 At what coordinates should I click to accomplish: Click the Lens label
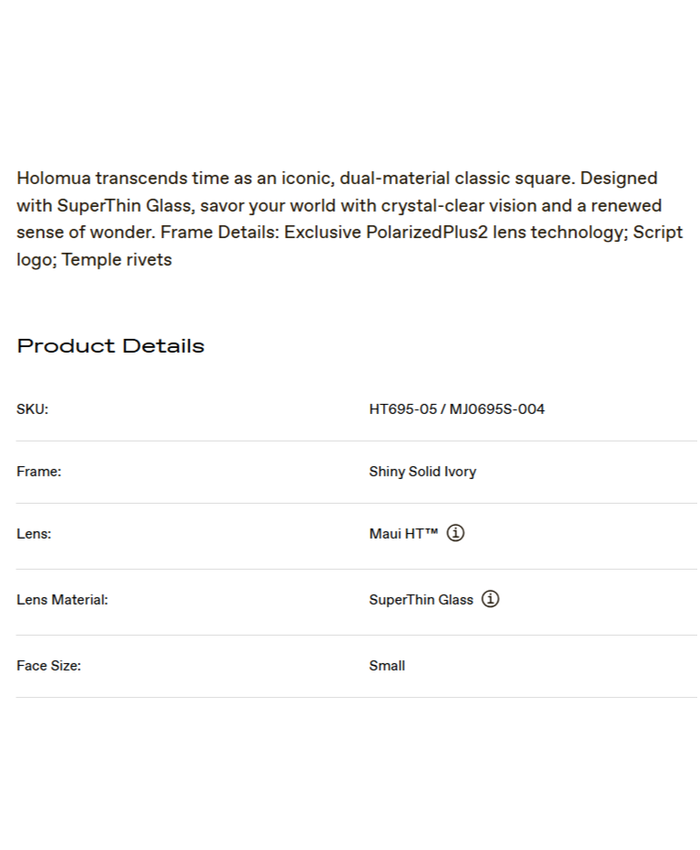click(x=34, y=534)
